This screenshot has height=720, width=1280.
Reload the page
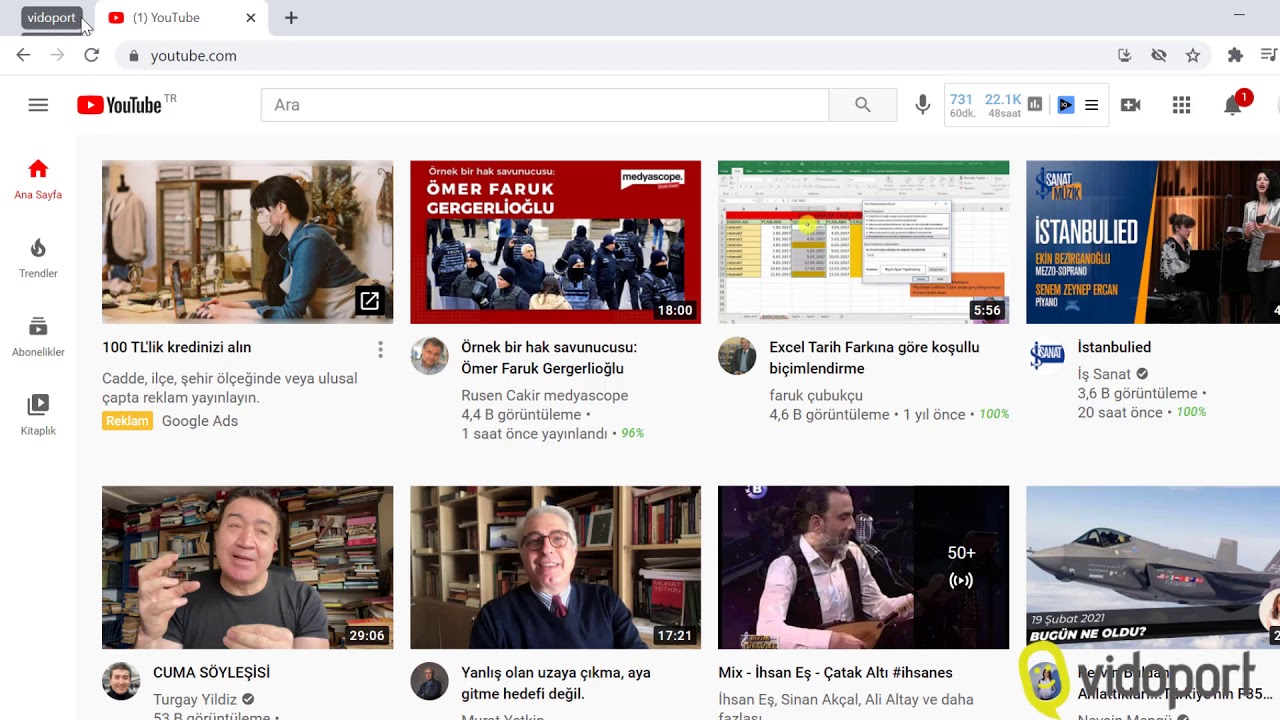[91, 55]
